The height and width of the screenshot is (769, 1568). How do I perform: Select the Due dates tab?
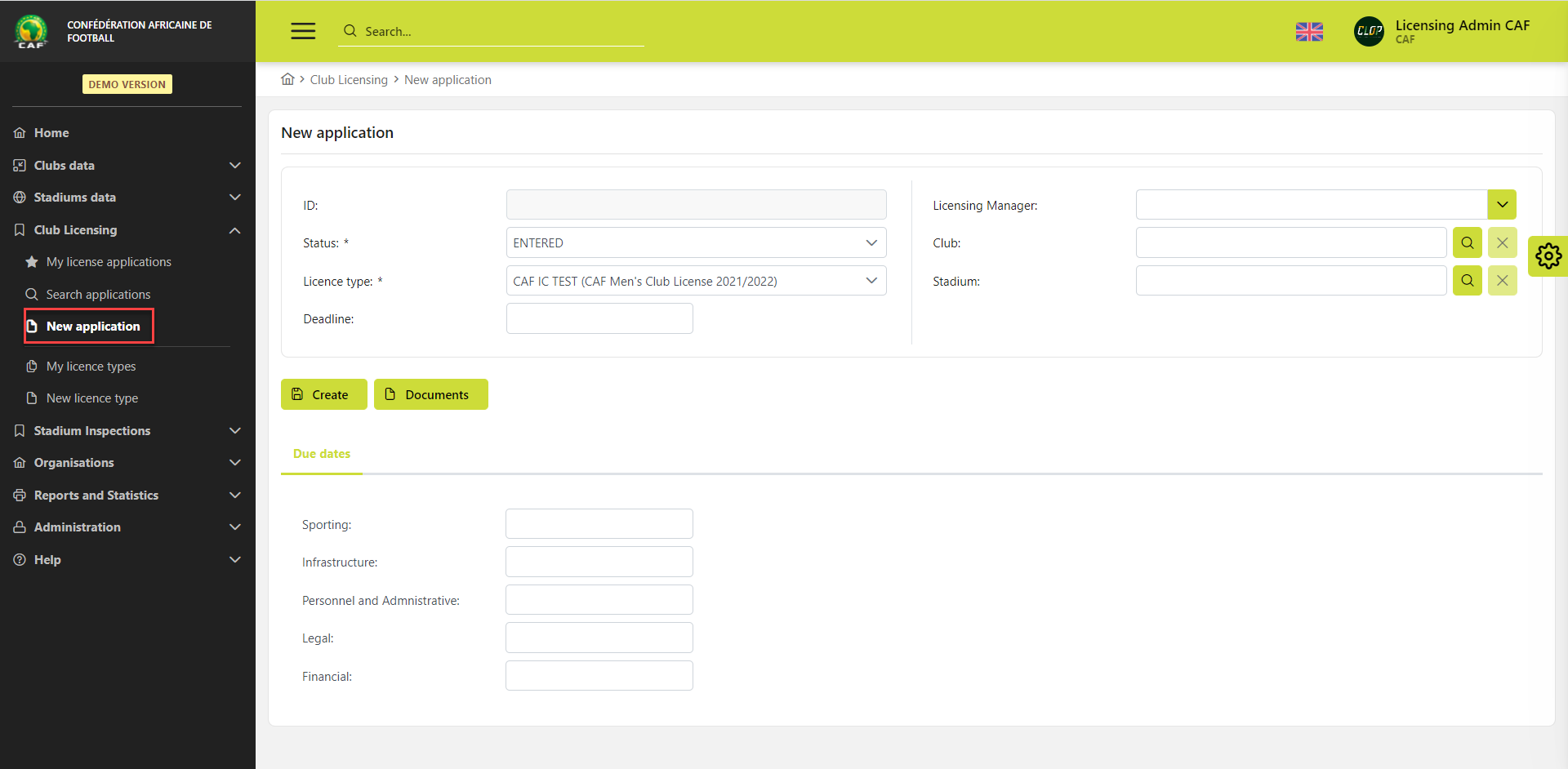322,454
